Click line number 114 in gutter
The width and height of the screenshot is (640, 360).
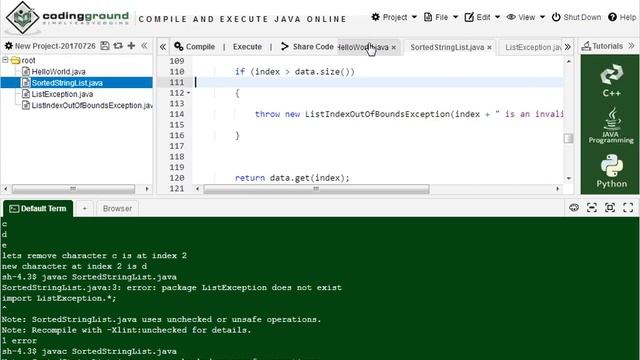(x=177, y=114)
